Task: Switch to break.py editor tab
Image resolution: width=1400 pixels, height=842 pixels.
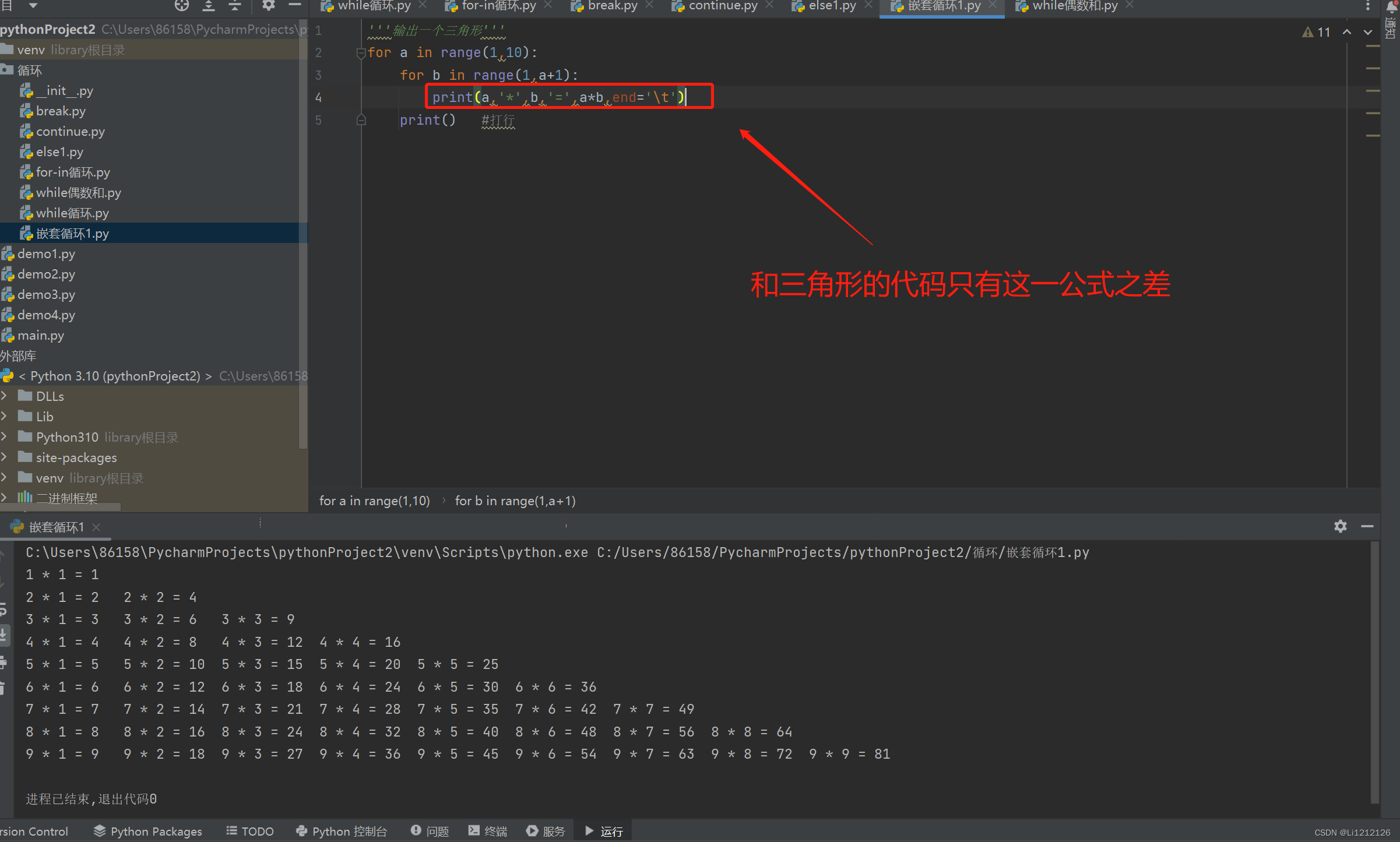Action: coord(612,6)
